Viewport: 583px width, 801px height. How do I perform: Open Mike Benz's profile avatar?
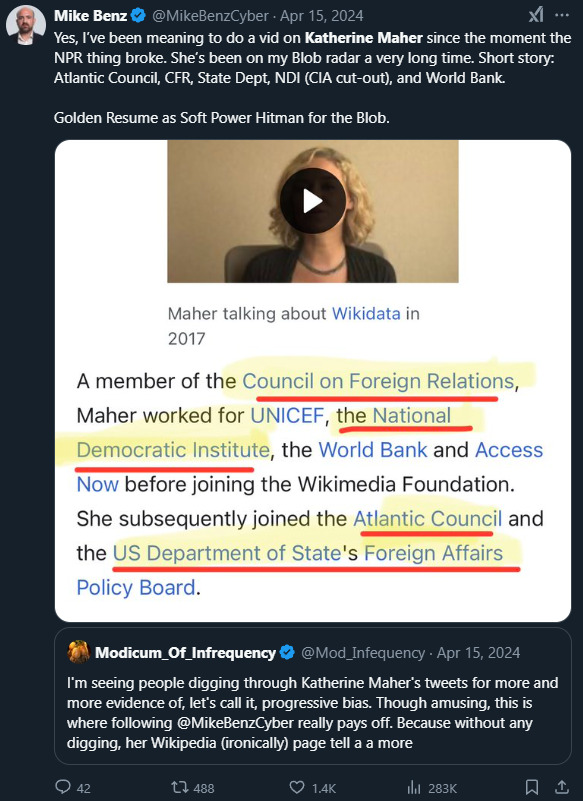click(26, 26)
